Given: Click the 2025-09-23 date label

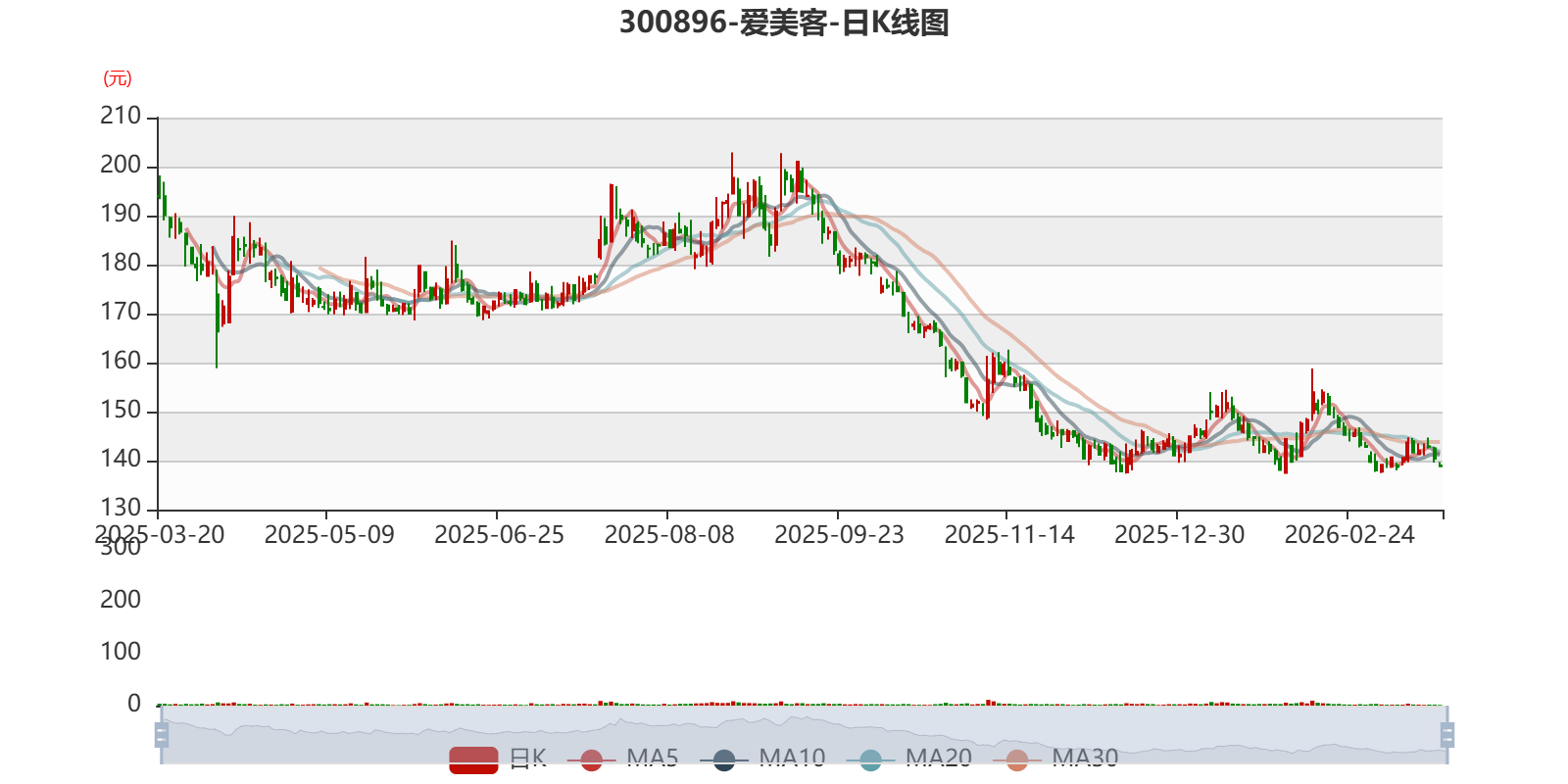Looking at the screenshot, I should tap(840, 535).
